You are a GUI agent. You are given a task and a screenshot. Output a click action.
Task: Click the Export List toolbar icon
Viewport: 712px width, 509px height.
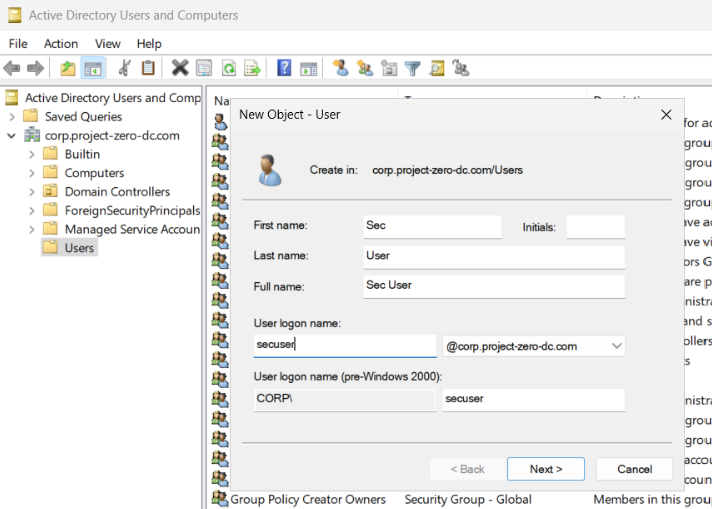point(252,68)
